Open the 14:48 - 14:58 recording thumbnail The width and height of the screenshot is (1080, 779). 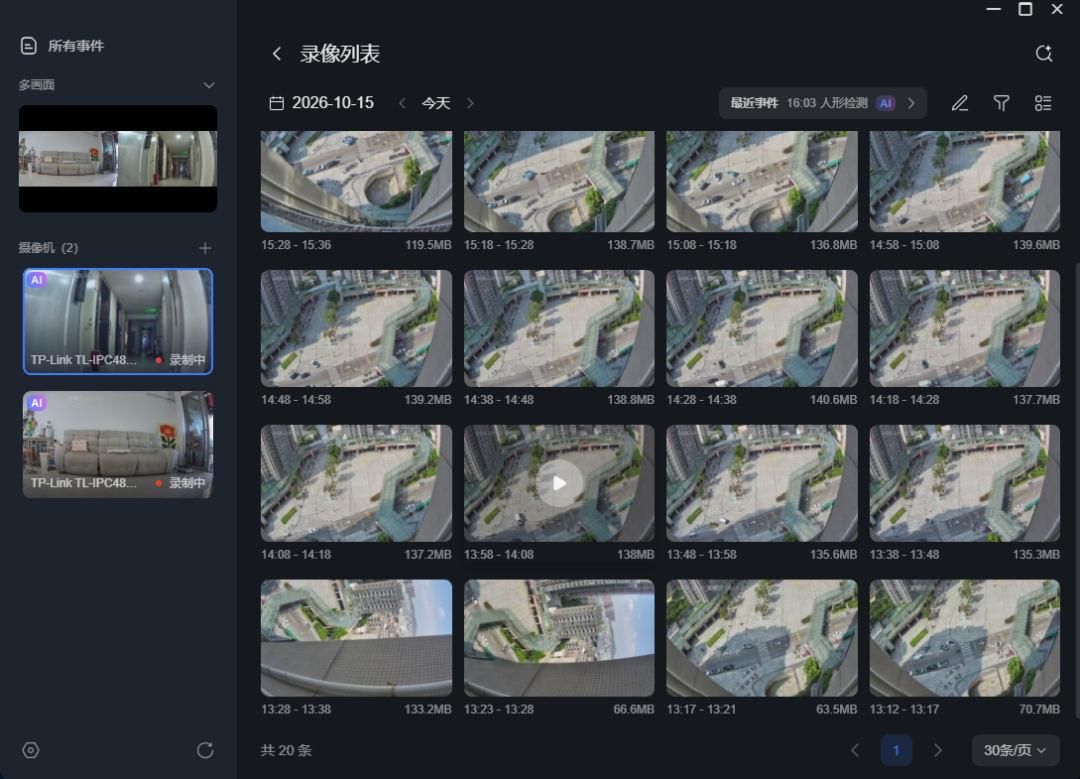[x=356, y=329]
